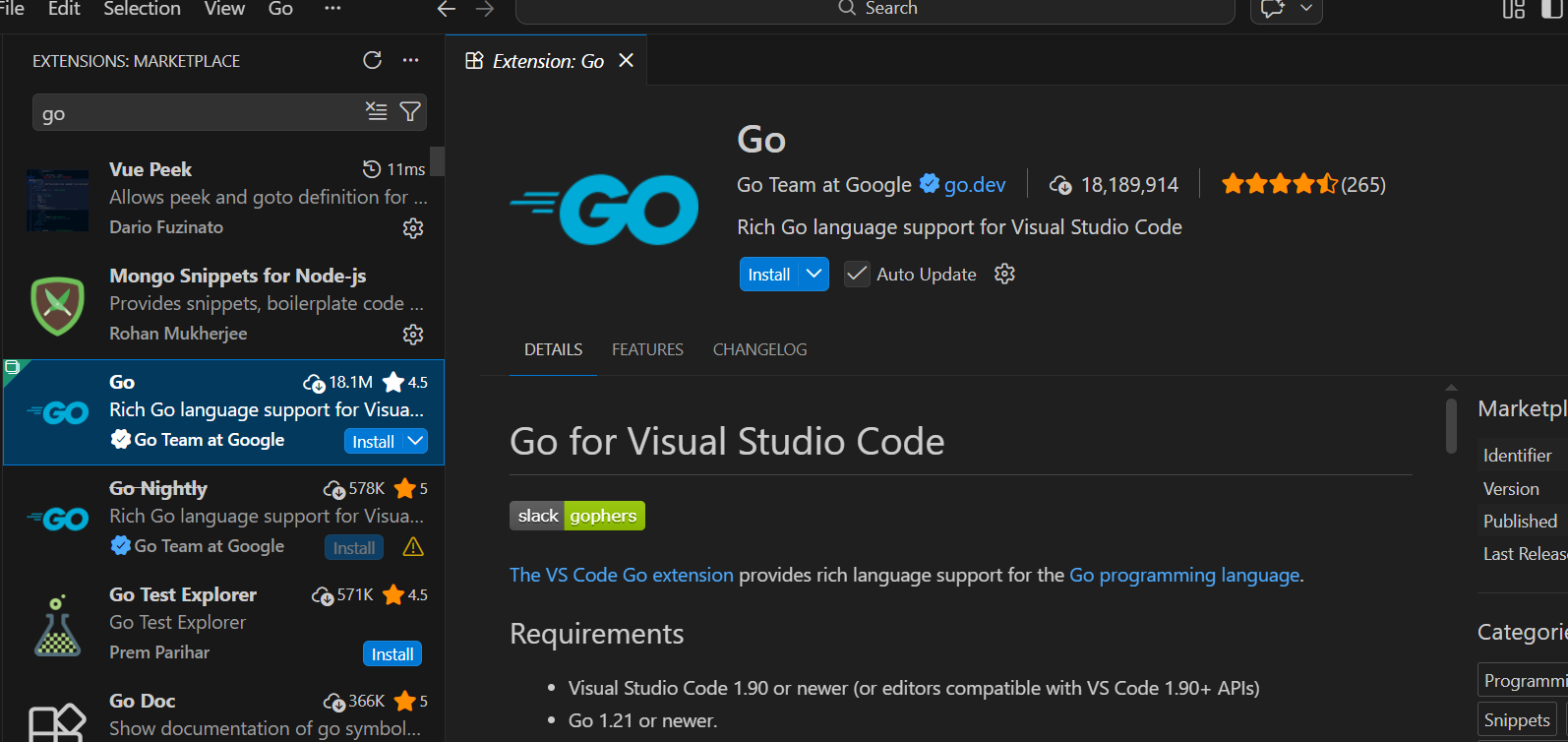Click the extensions list scrollbar thumb

[x=438, y=161]
